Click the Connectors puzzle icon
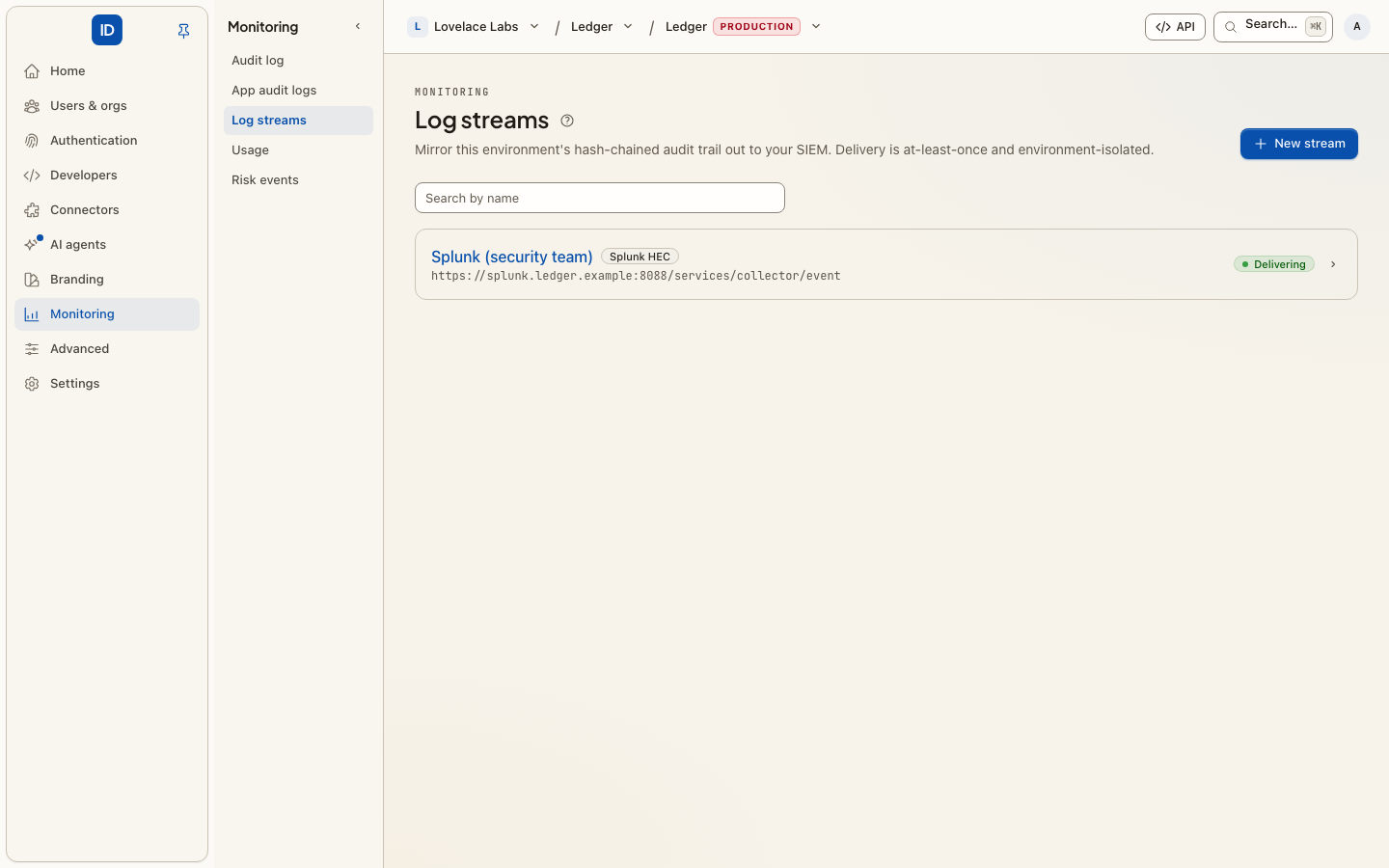Screen dimensions: 1389x868 point(32,210)
